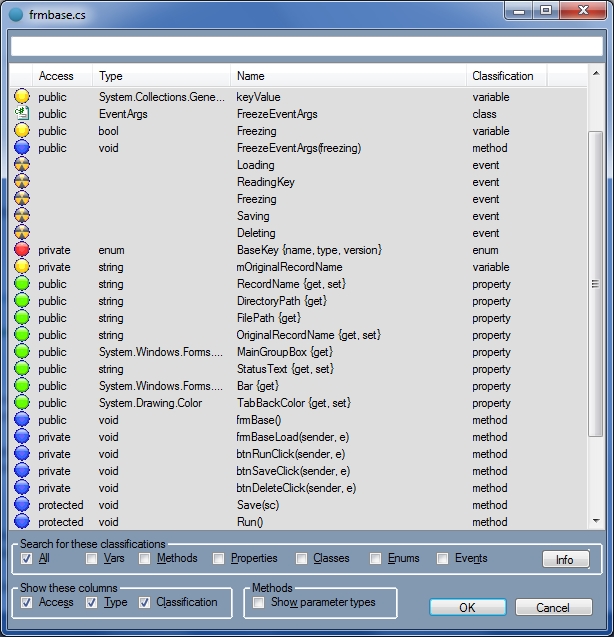The width and height of the screenshot is (614, 637).
Task: Select the Save(sc) entry
Action: (258, 505)
